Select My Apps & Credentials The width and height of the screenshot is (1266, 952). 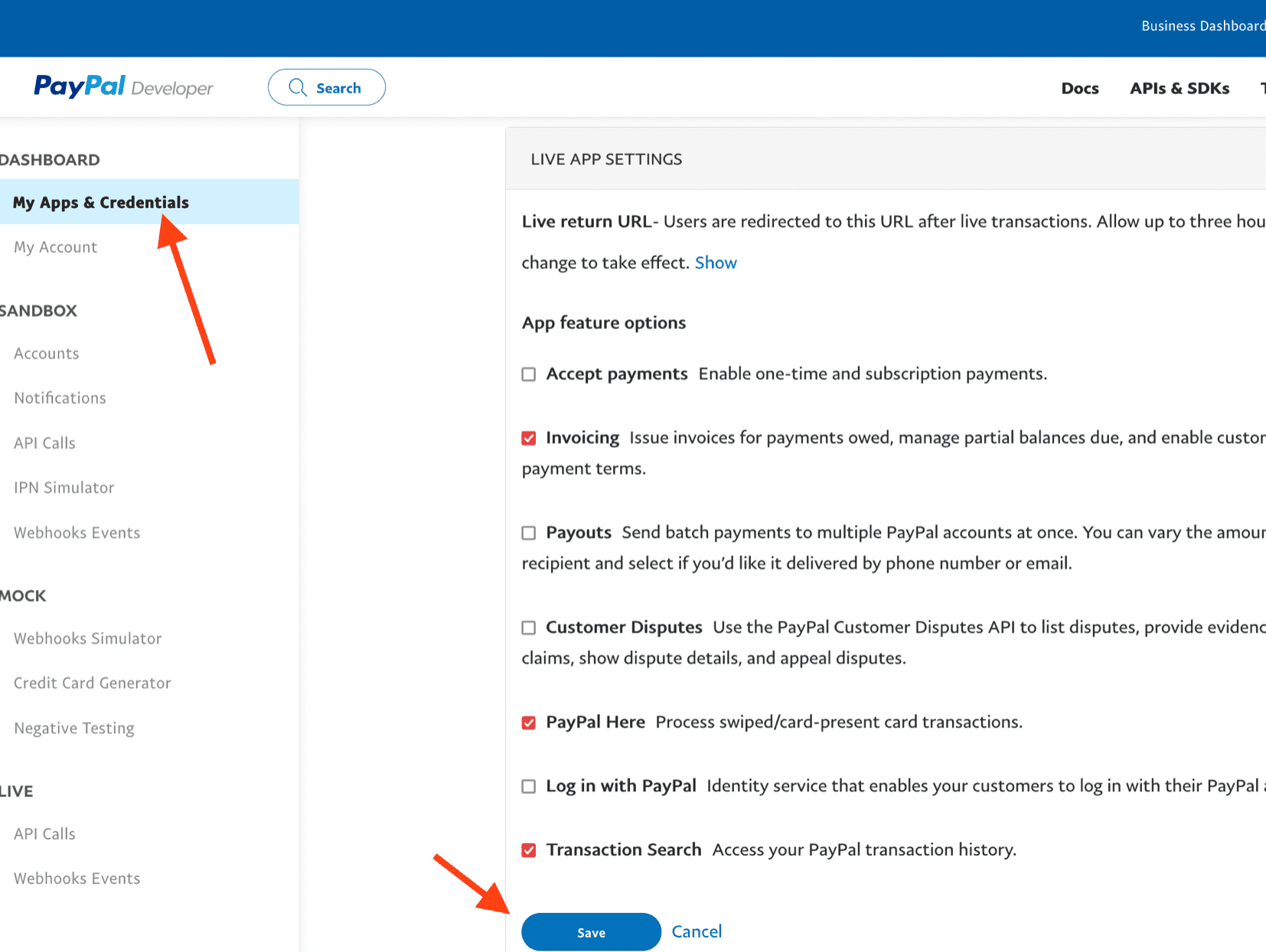pos(149,202)
